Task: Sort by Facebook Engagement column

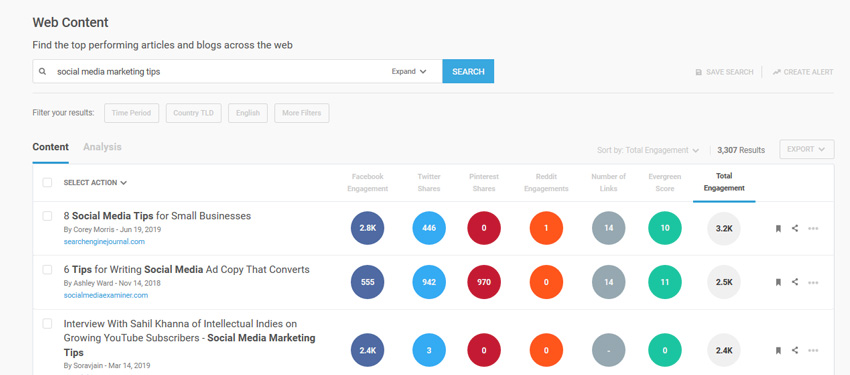Action: tap(368, 183)
